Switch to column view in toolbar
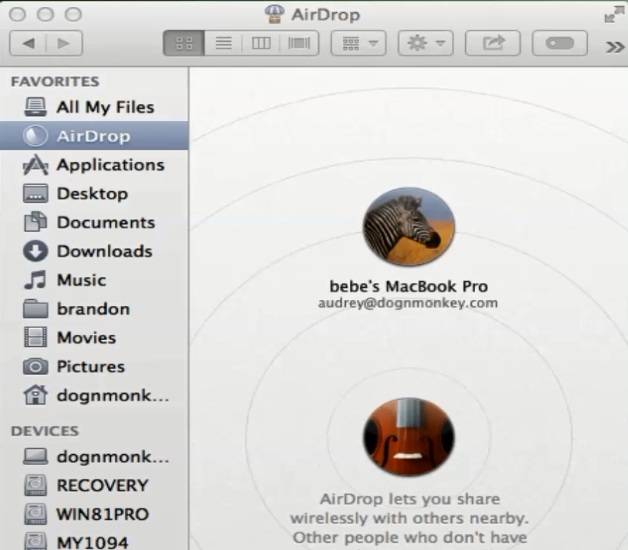The height and width of the screenshot is (550, 628). pyautogui.click(x=261, y=44)
